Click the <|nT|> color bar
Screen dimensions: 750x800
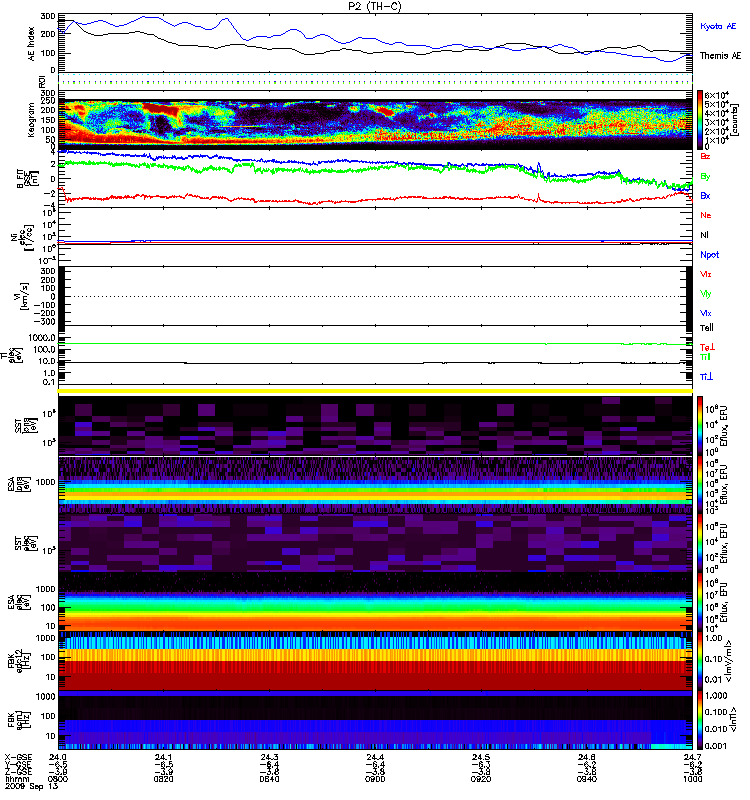tap(700, 720)
